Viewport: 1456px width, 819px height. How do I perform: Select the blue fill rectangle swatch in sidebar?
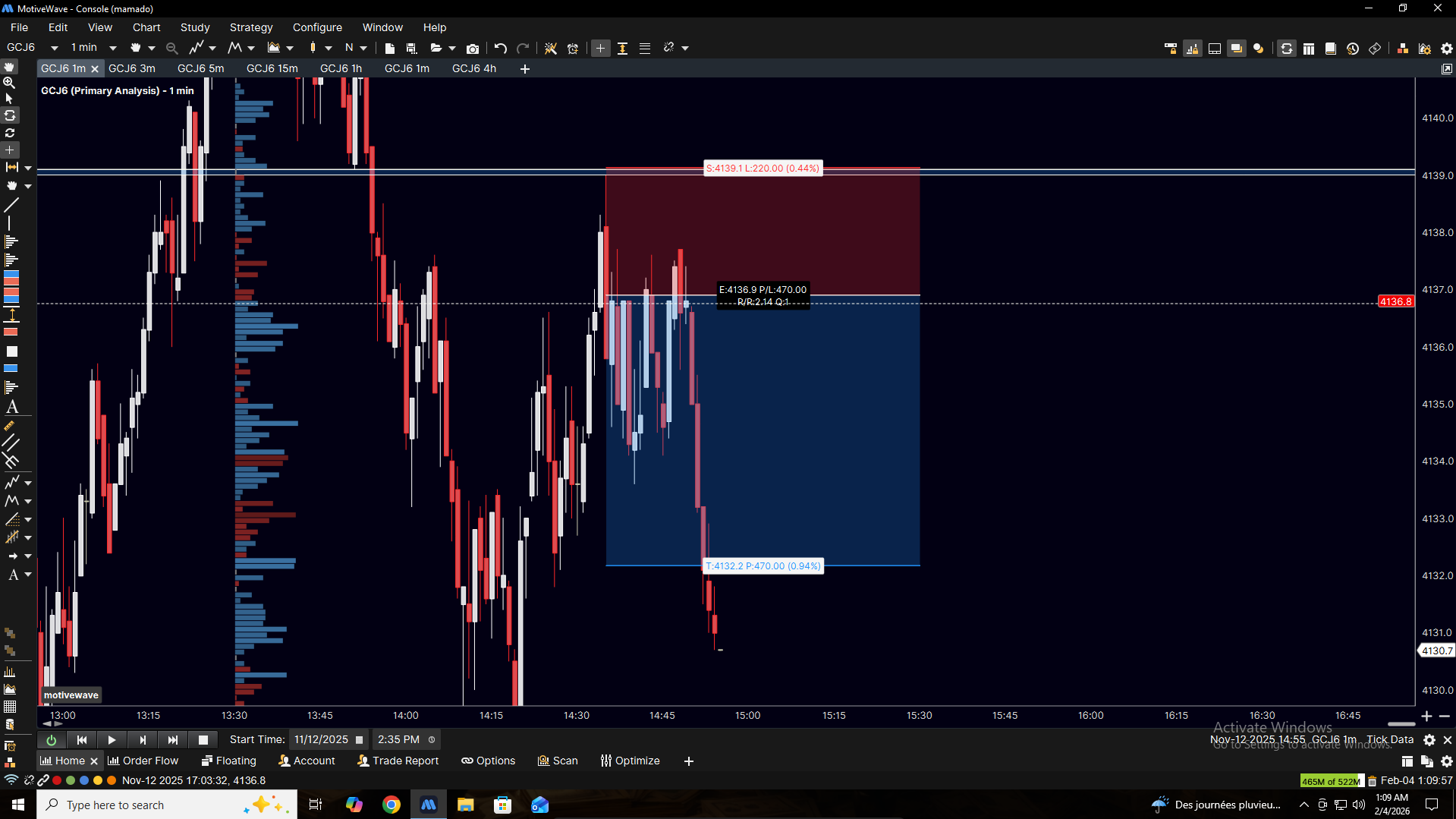11,369
